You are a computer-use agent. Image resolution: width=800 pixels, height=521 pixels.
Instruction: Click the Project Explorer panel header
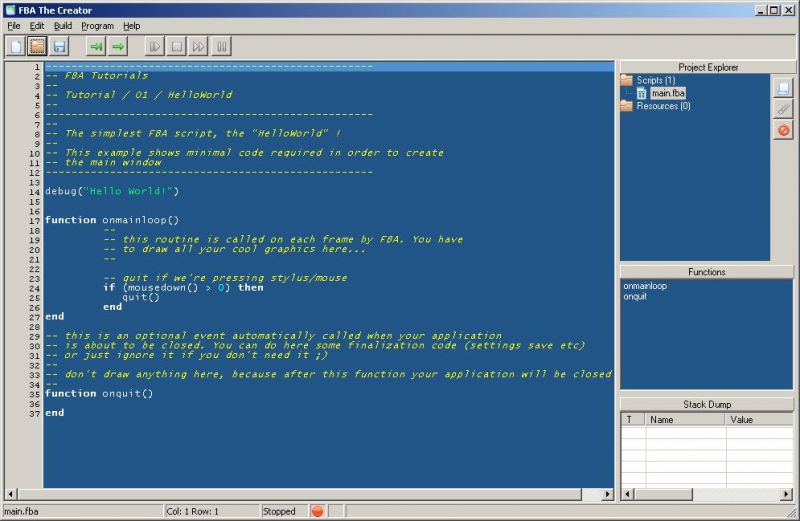708,67
